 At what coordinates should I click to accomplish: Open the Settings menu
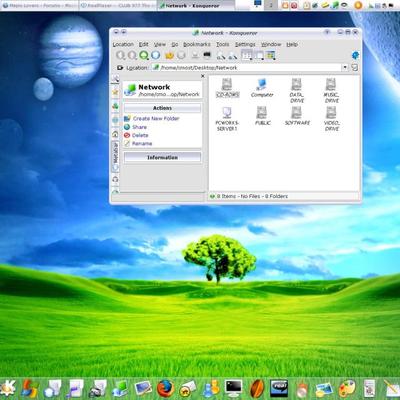pyautogui.click(x=245, y=44)
